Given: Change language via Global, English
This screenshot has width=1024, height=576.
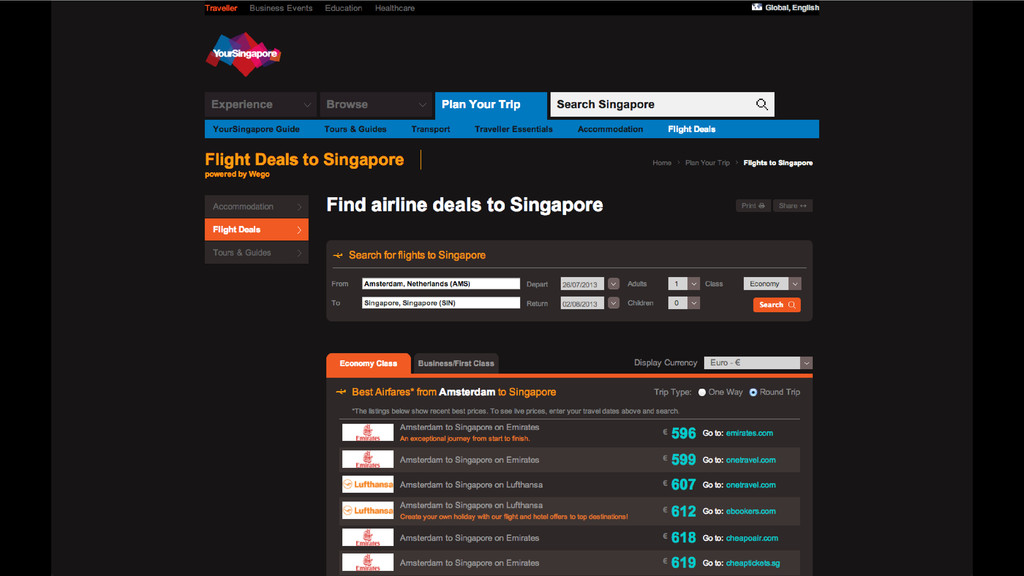Looking at the screenshot, I should tap(792, 8).
